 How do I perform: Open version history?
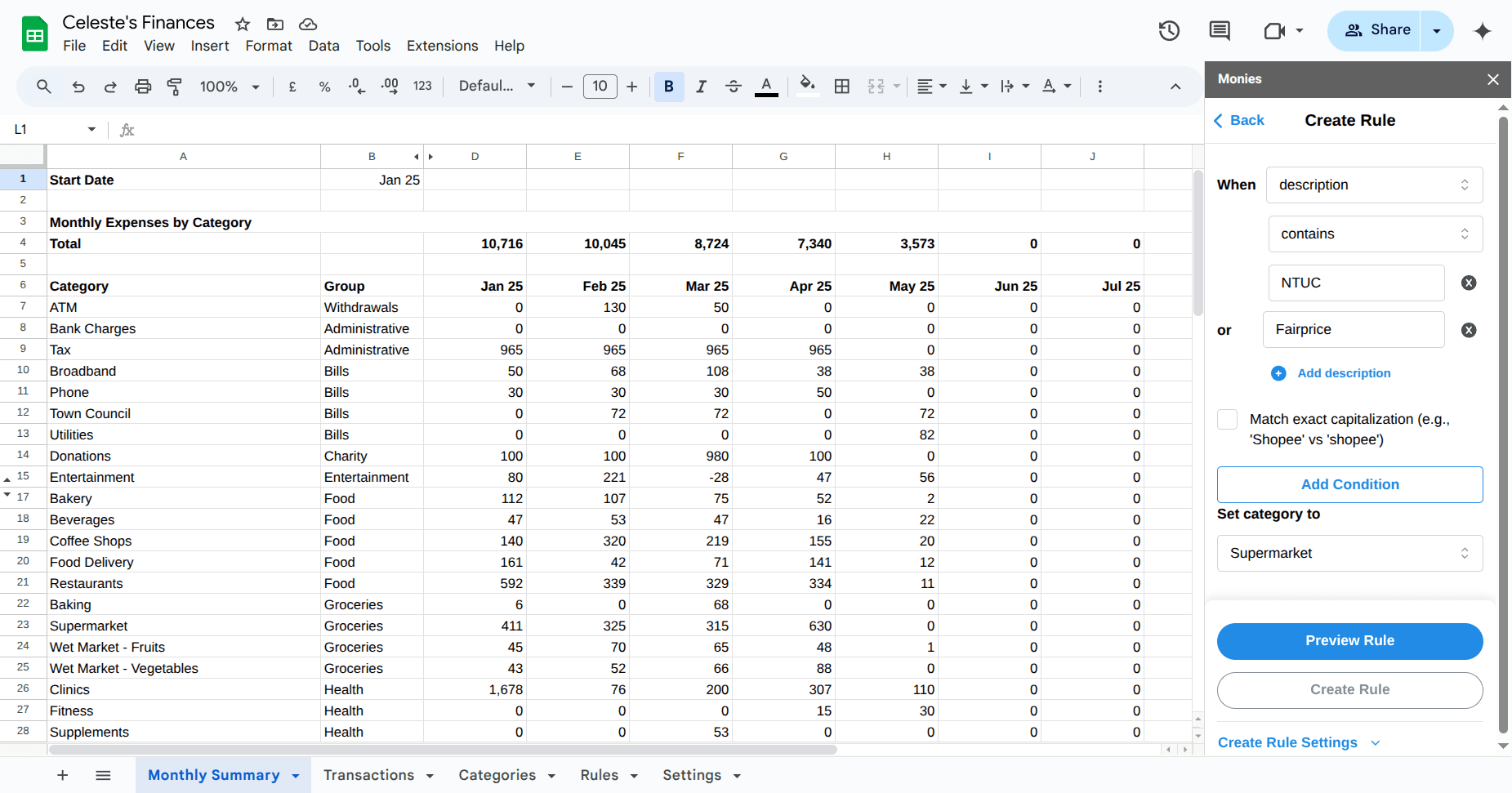tap(1168, 30)
